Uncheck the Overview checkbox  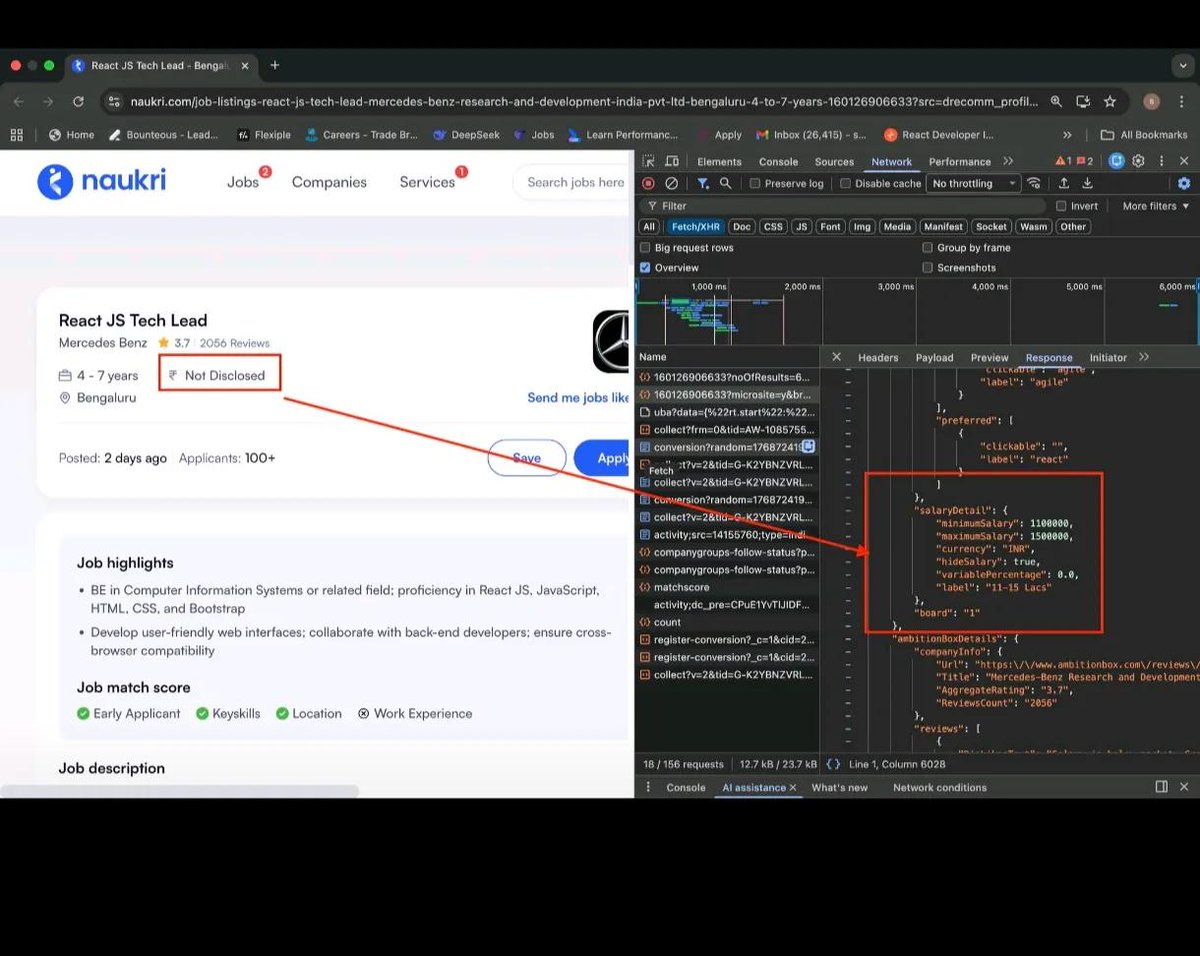645,268
